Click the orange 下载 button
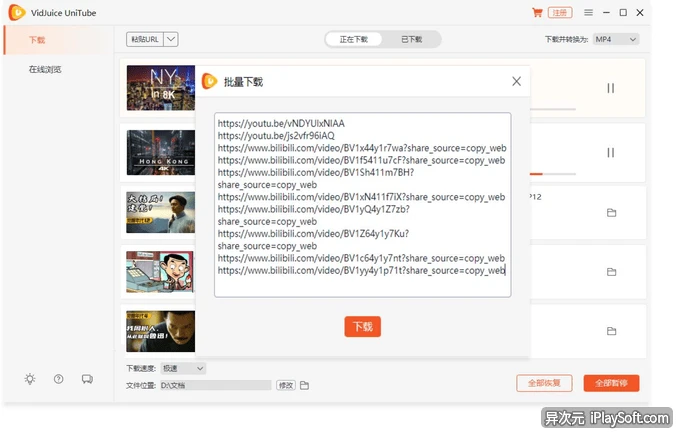The width and height of the screenshot is (680, 436). [362, 327]
